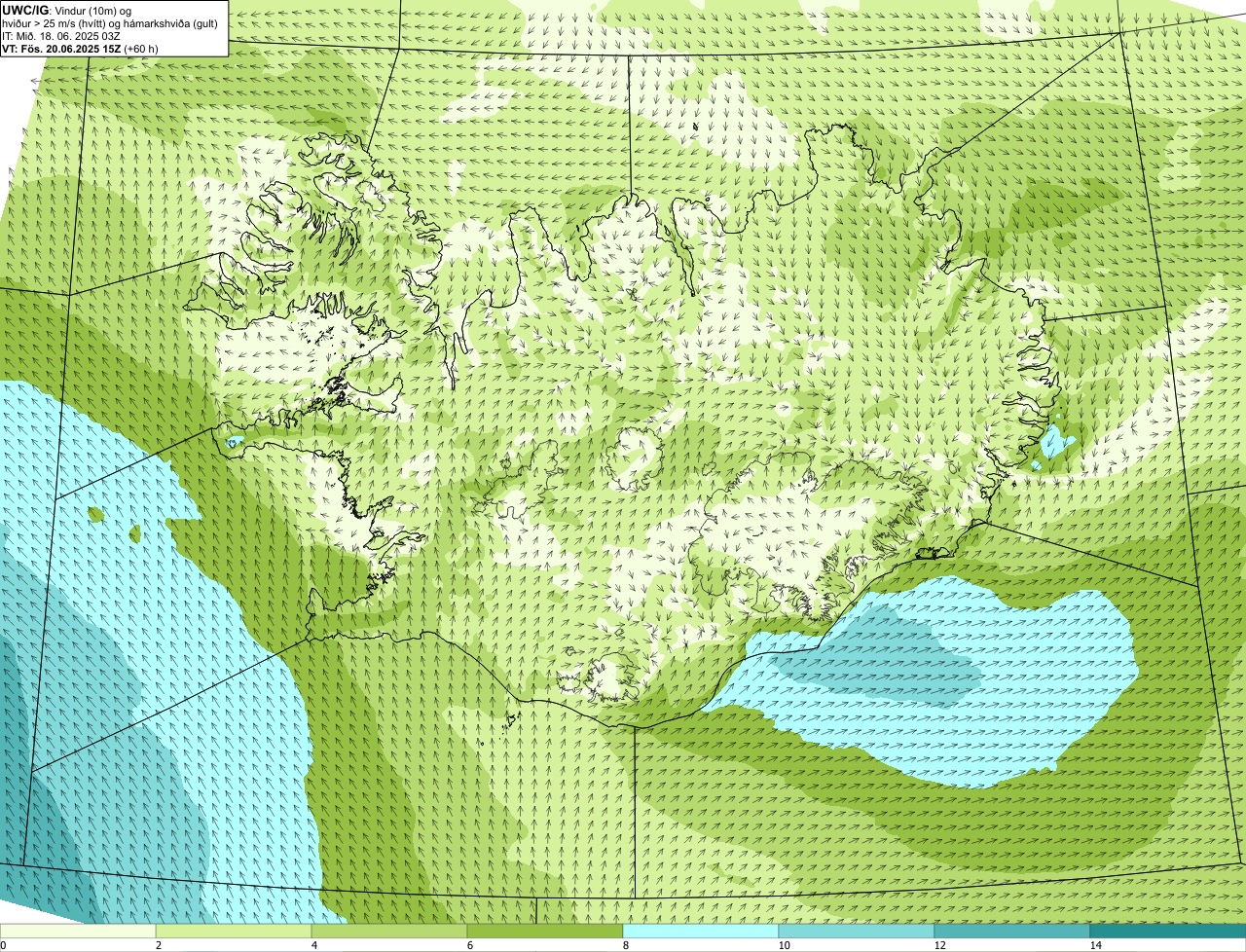Click the 8–10 m/s light cyan legend swatch
This screenshot has width=1246, height=952.
point(701,931)
